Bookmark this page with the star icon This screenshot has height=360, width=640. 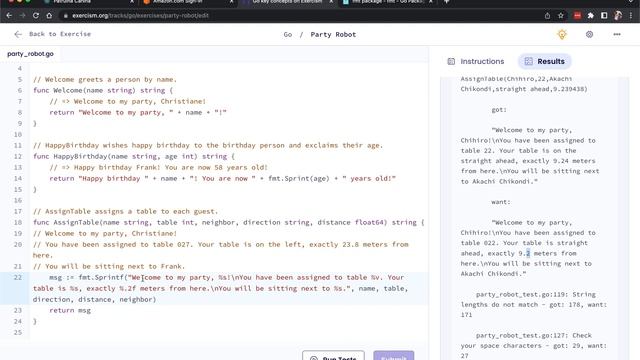561,16
